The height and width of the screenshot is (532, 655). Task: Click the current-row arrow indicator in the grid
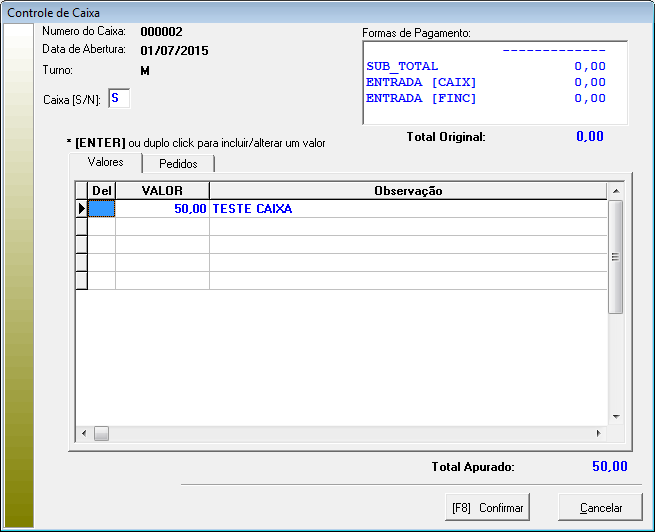(82, 209)
